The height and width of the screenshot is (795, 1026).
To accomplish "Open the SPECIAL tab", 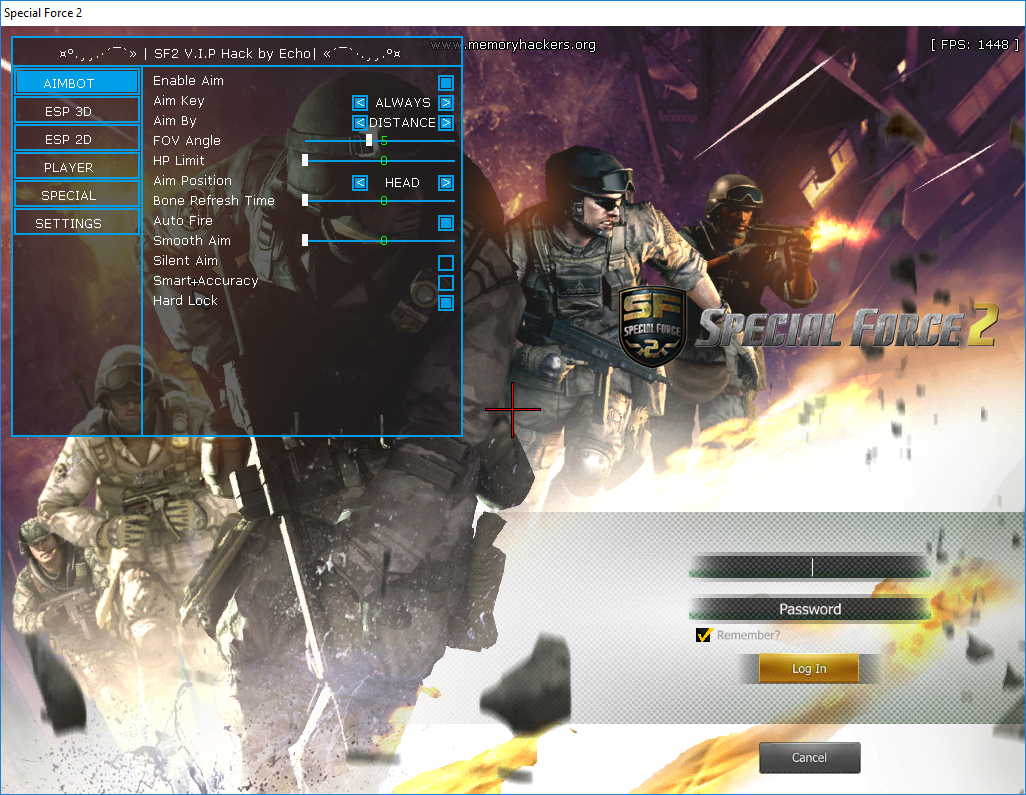I will click(77, 195).
